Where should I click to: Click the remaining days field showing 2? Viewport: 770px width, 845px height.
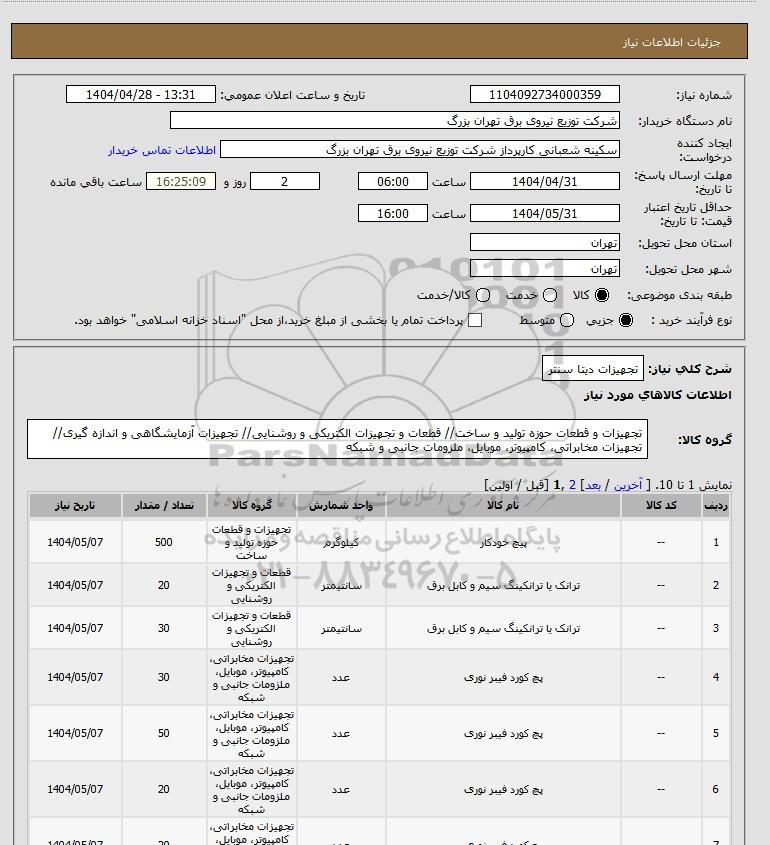[x=285, y=181]
